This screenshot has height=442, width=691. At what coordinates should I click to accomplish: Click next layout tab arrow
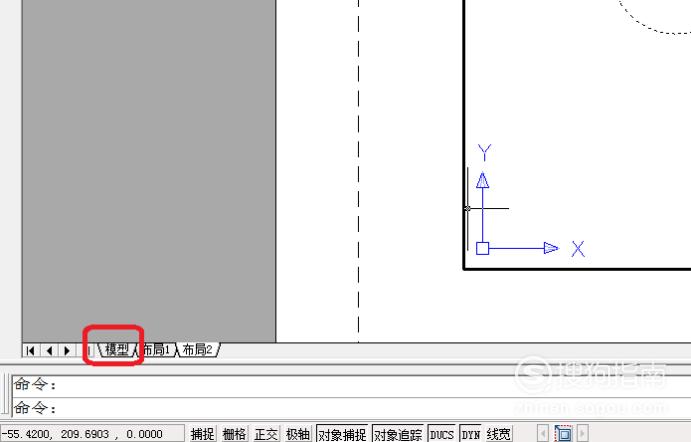coord(67,350)
